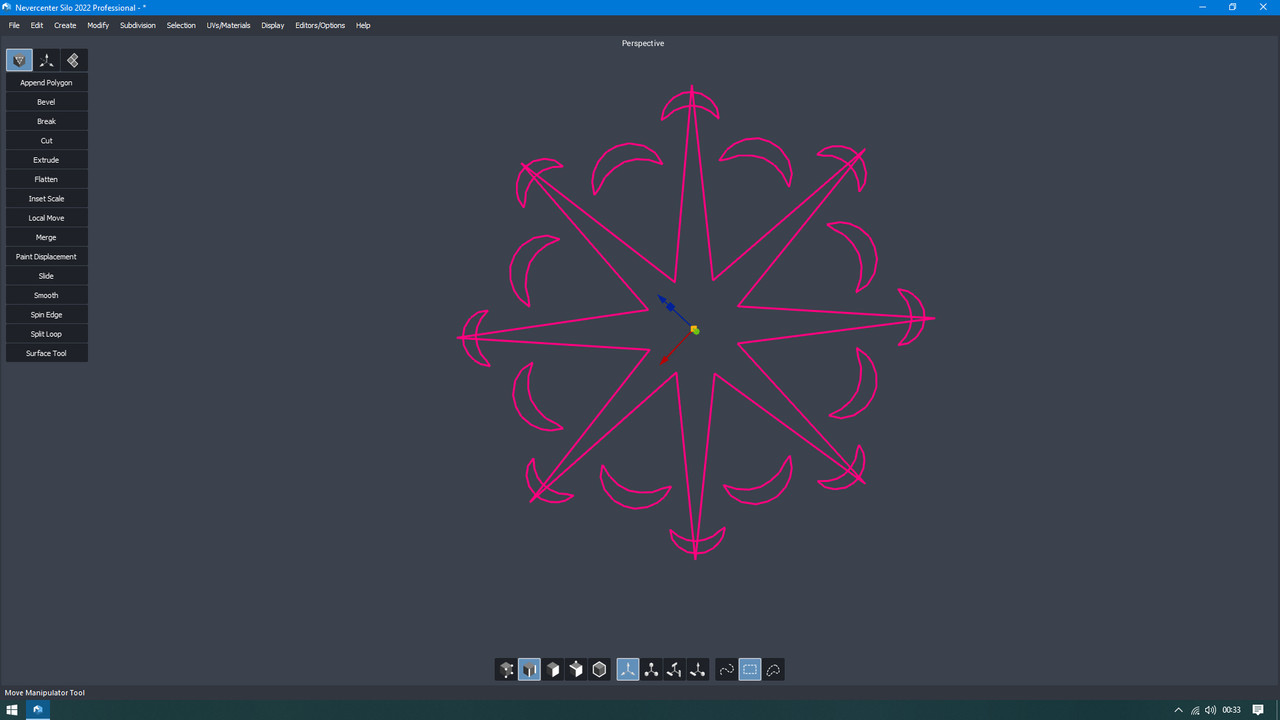Open the Edit menu
The image size is (1280, 720).
click(37, 25)
